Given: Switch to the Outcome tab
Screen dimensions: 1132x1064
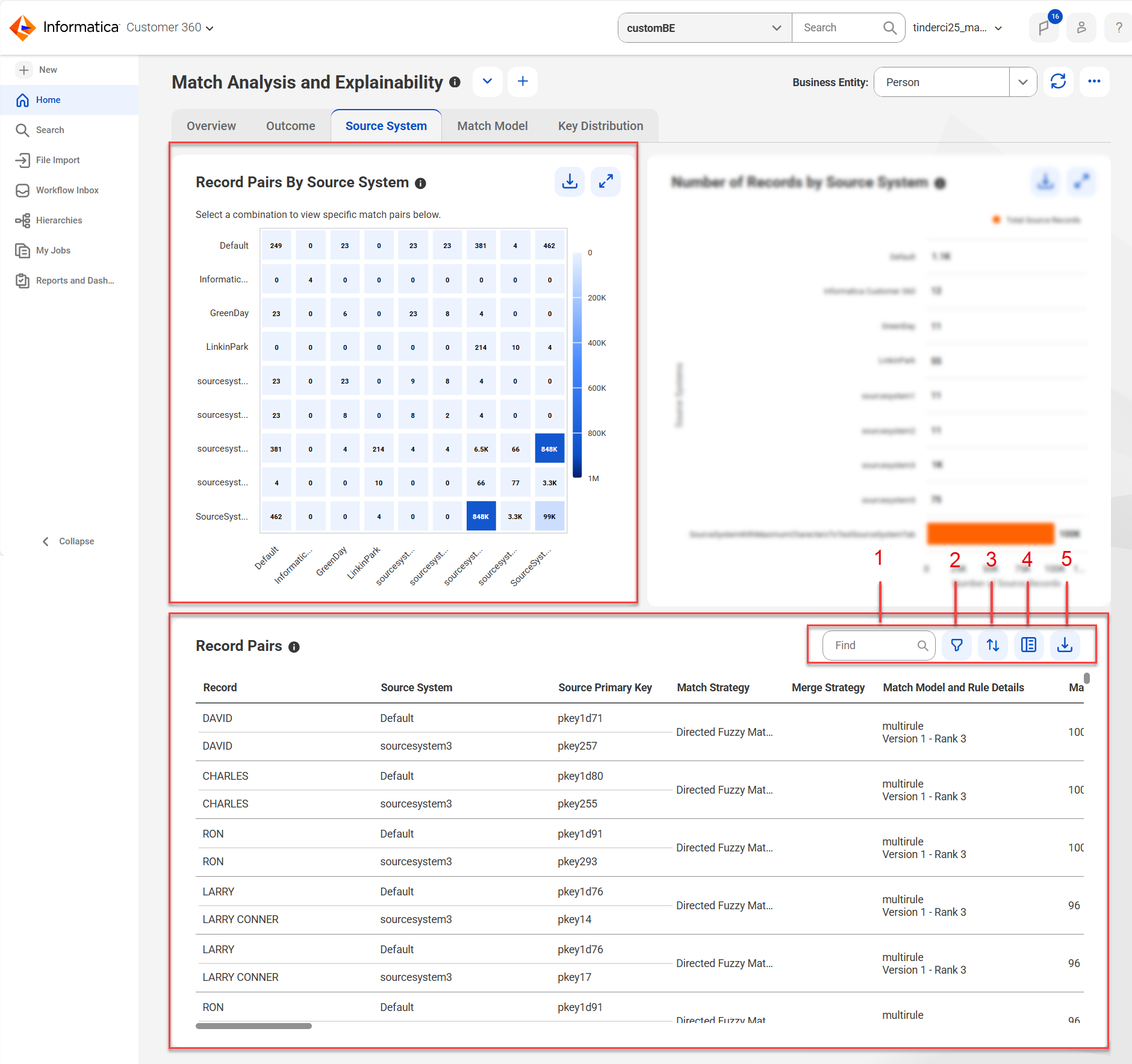Looking at the screenshot, I should pyautogui.click(x=291, y=126).
